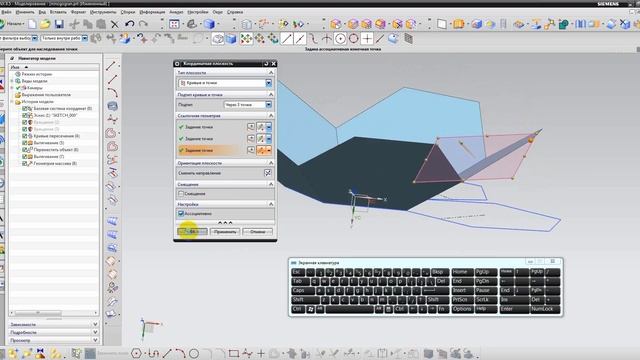Click the Reverse Direction icon in plane dialog
The image size is (640, 360).
point(267,173)
